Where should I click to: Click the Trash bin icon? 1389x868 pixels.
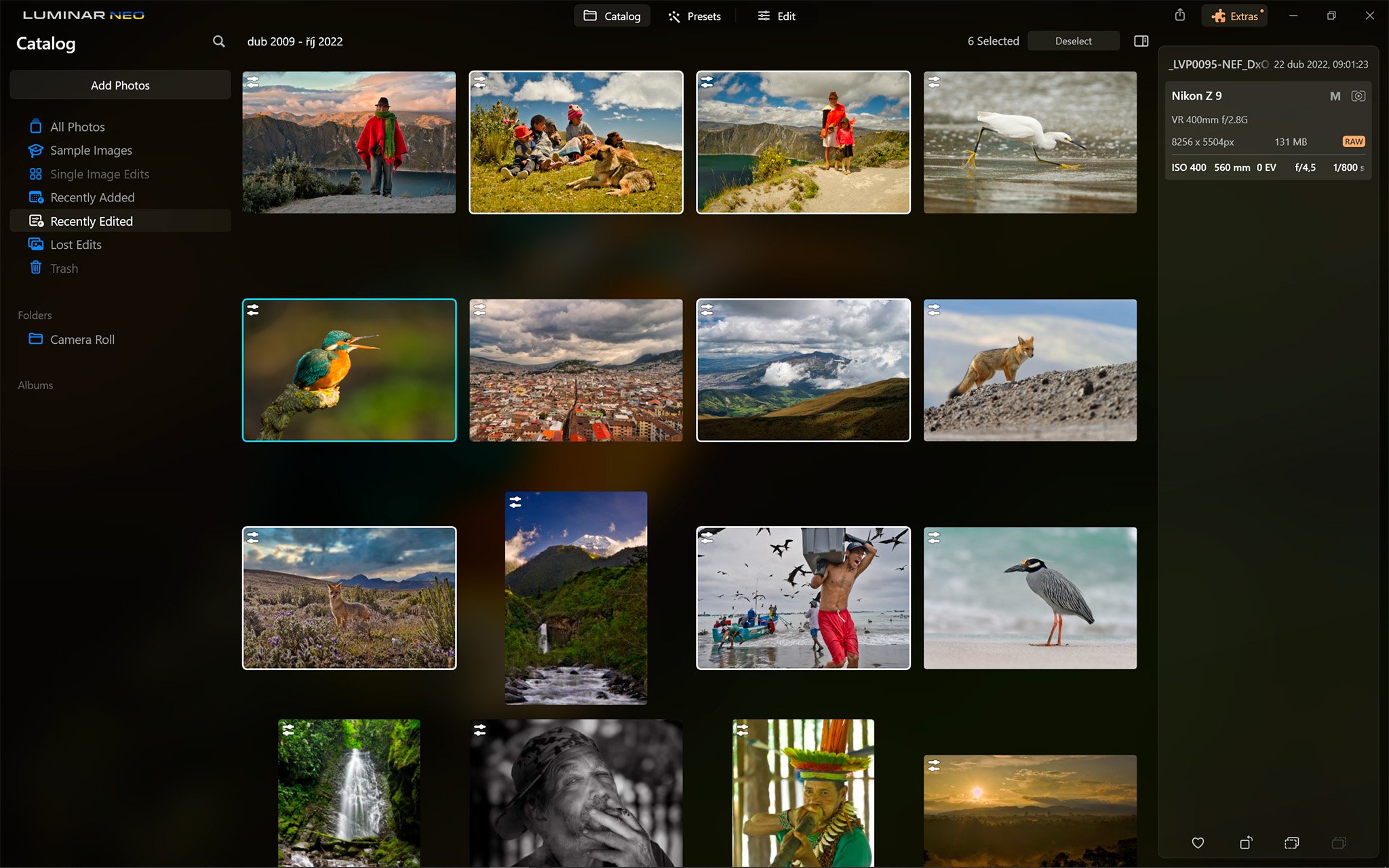point(36,268)
